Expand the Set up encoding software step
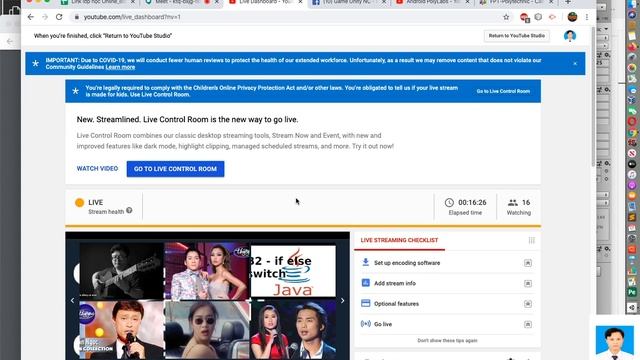This screenshot has width=640, height=360. pyautogui.click(x=528, y=263)
